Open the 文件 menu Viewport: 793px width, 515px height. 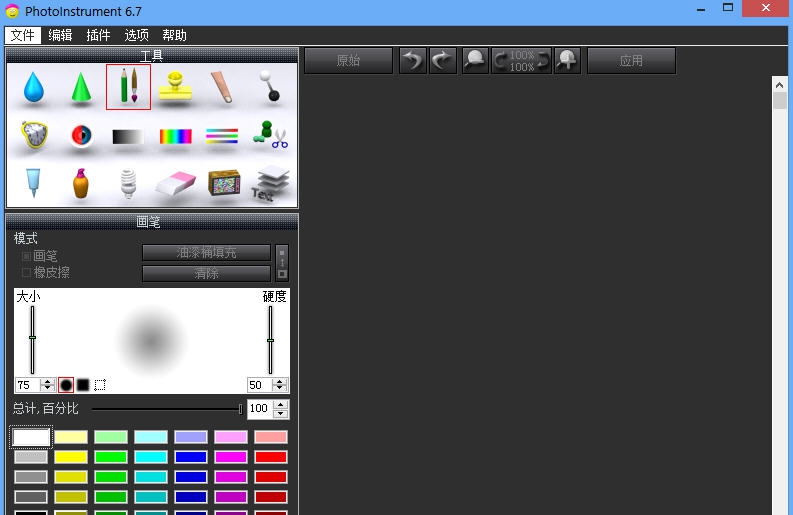23,35
